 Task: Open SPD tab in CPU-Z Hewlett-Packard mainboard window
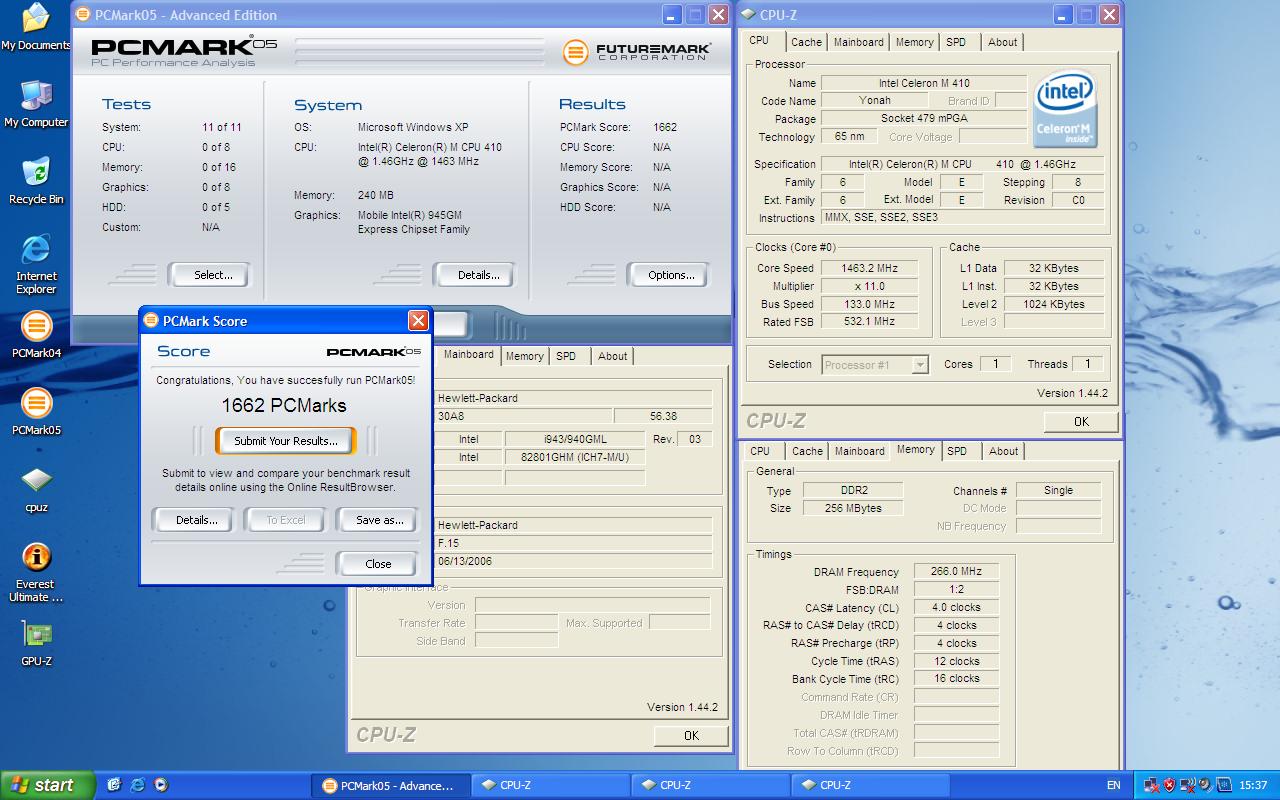567,356
